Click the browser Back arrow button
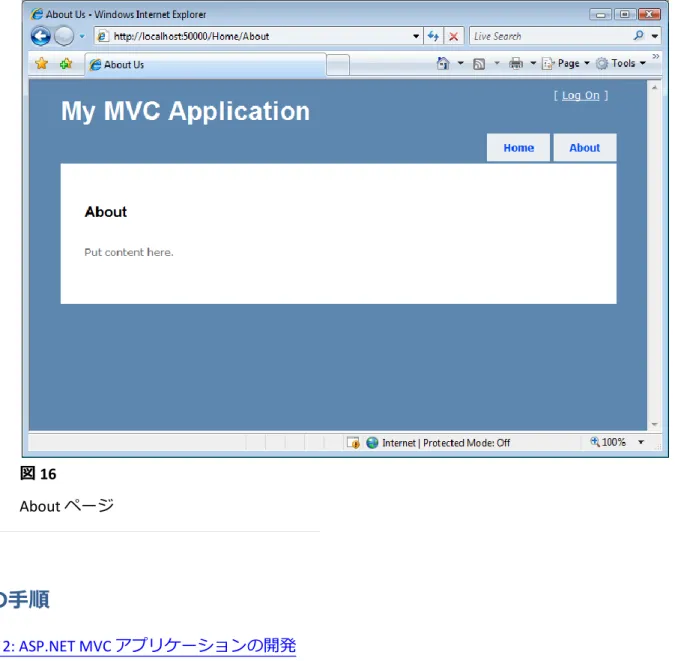The width and height of the screenshot is (675, 661). [x=40, y=36]
